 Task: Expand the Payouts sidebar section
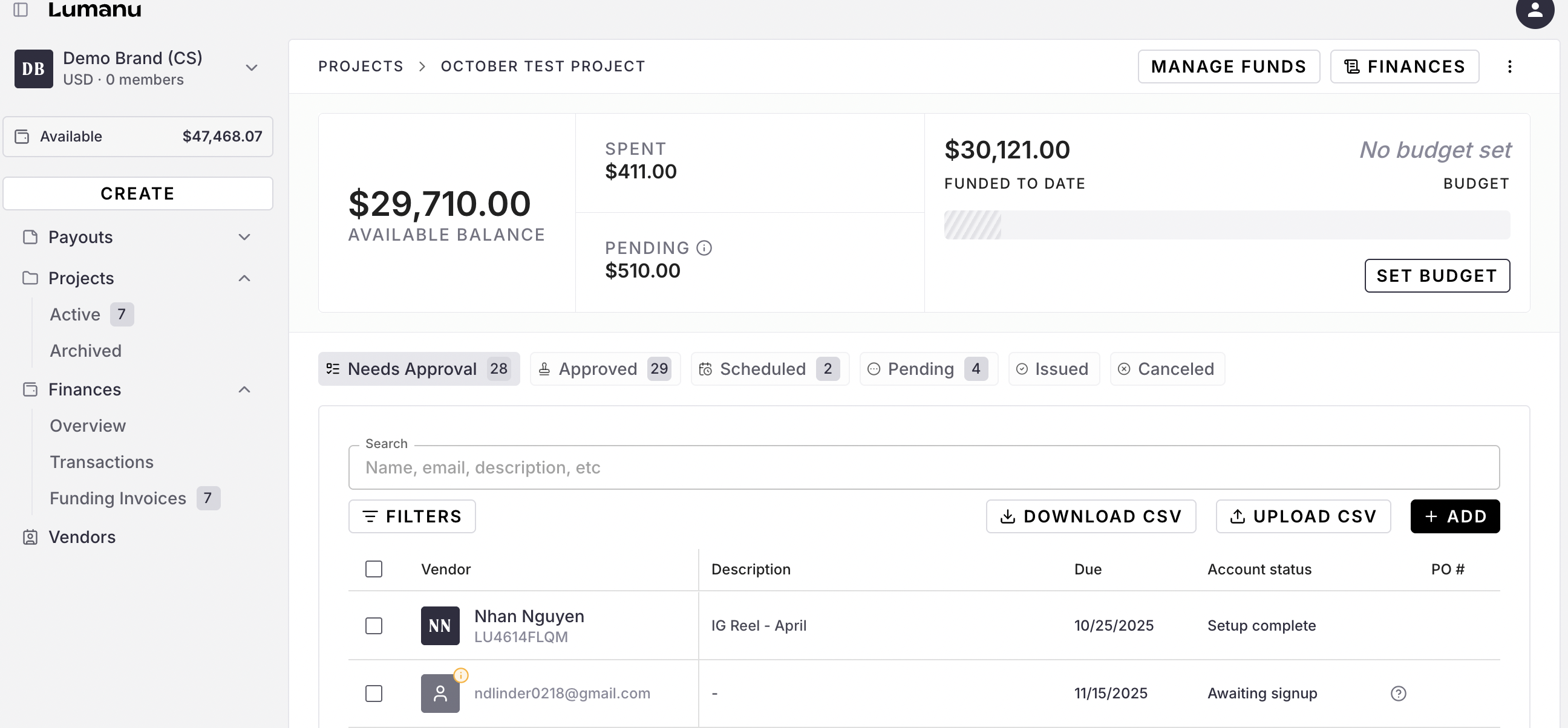244,237
